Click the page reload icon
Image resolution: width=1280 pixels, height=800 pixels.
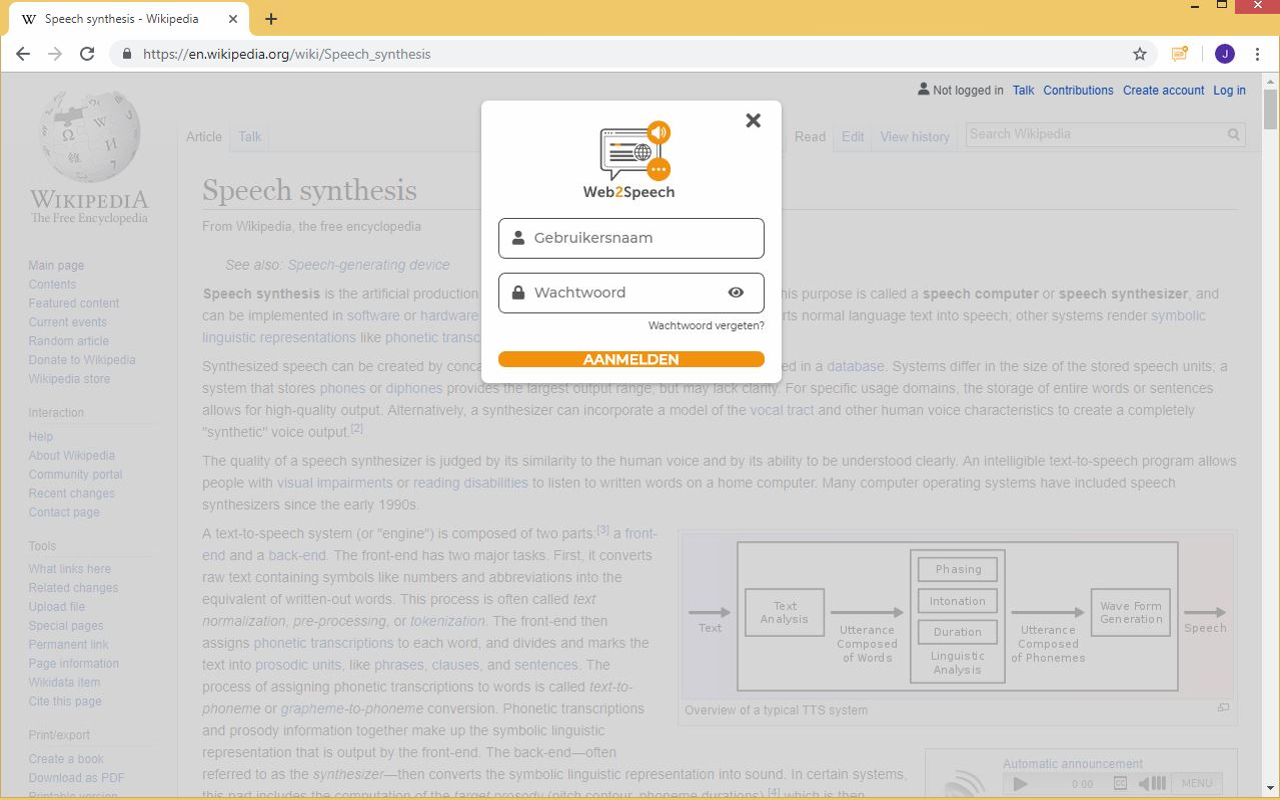pos(87,54)
